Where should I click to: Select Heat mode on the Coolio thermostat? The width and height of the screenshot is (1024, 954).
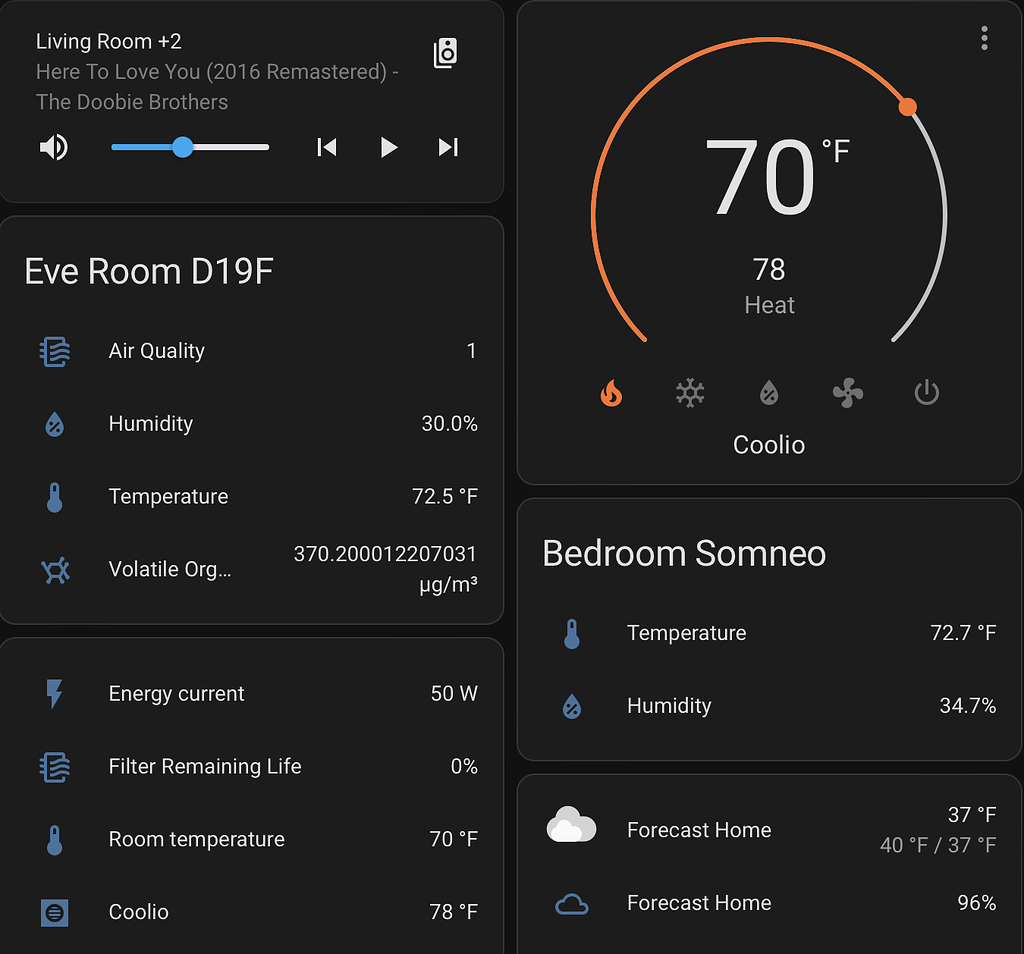pyautogui.click(x=611, y=392)
